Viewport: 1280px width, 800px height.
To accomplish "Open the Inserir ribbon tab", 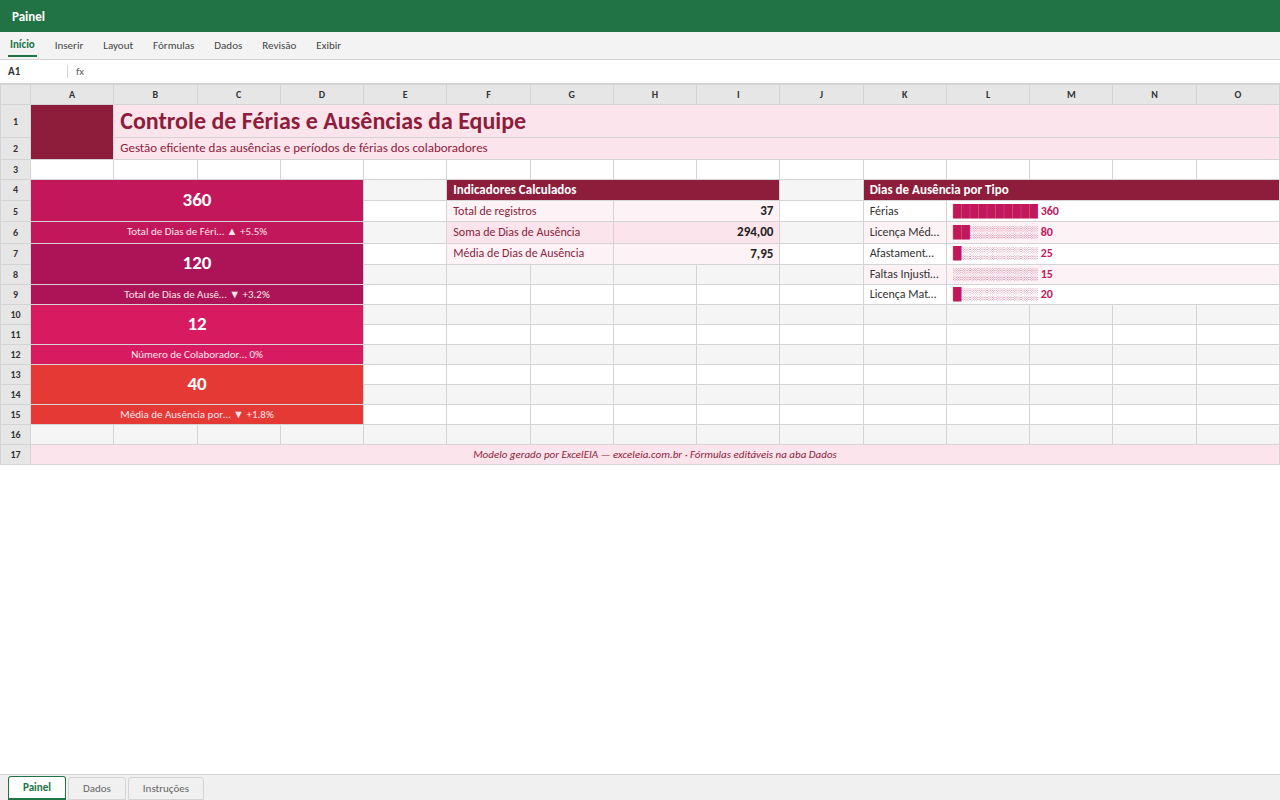I will tap(69, 46).
